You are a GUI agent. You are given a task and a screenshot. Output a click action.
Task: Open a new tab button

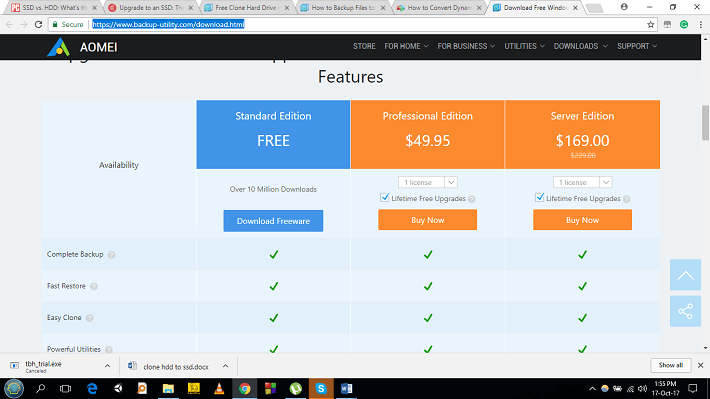click(595, 8)
